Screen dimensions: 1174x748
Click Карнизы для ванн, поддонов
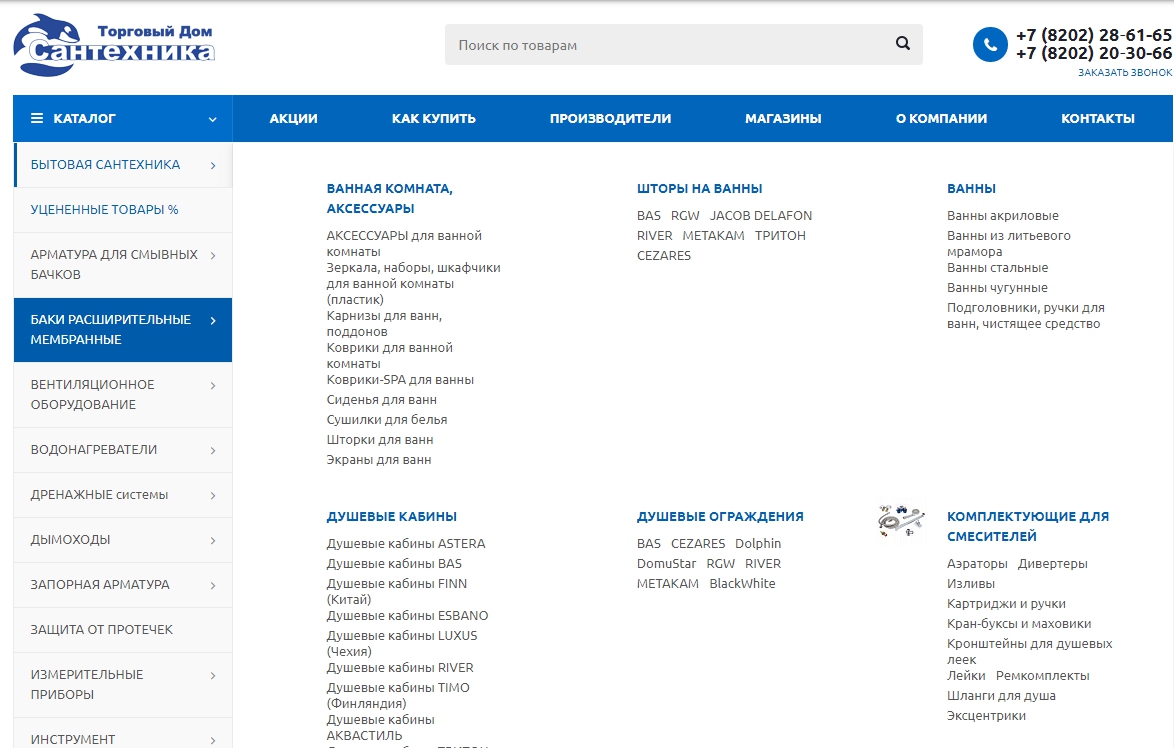coord(384,323)
